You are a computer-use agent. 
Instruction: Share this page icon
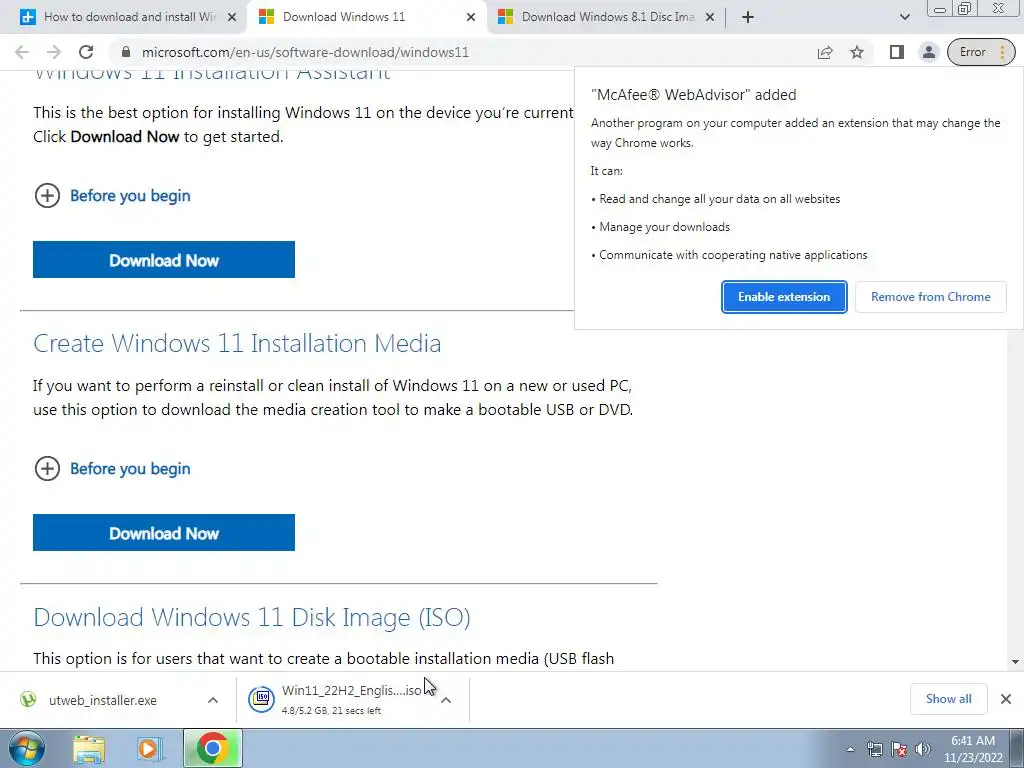coord(825,52)
